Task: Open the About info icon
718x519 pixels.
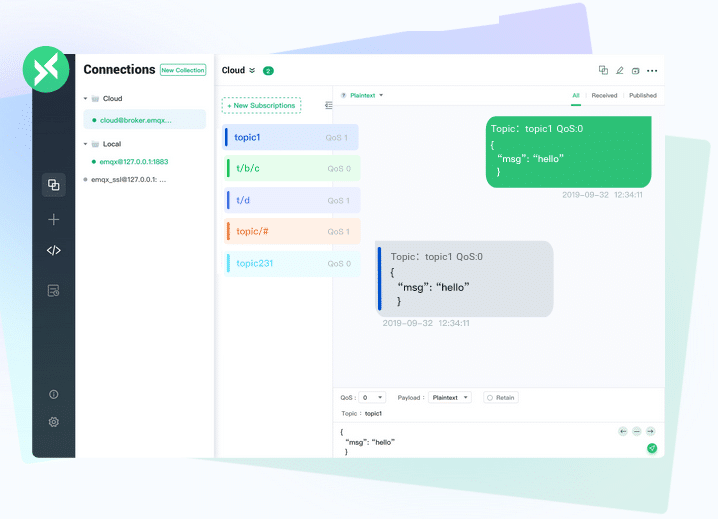Action: [54, 394]
